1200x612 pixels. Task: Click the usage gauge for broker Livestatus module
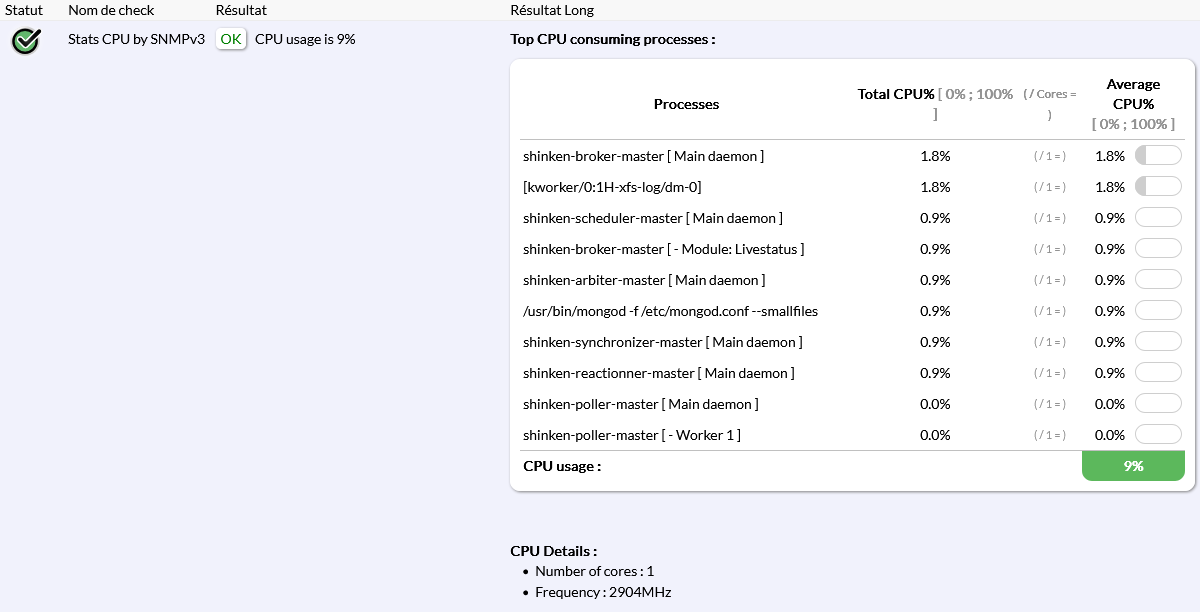coord(1158,249)
